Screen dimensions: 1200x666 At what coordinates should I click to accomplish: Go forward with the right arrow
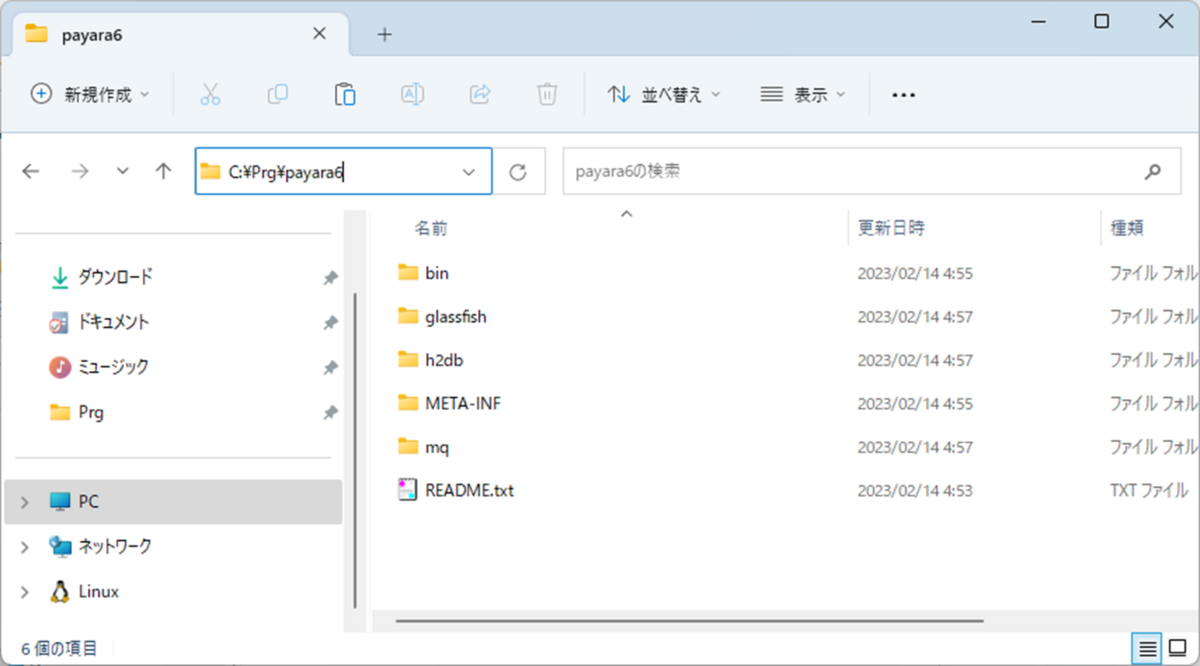tap(80, 172)
